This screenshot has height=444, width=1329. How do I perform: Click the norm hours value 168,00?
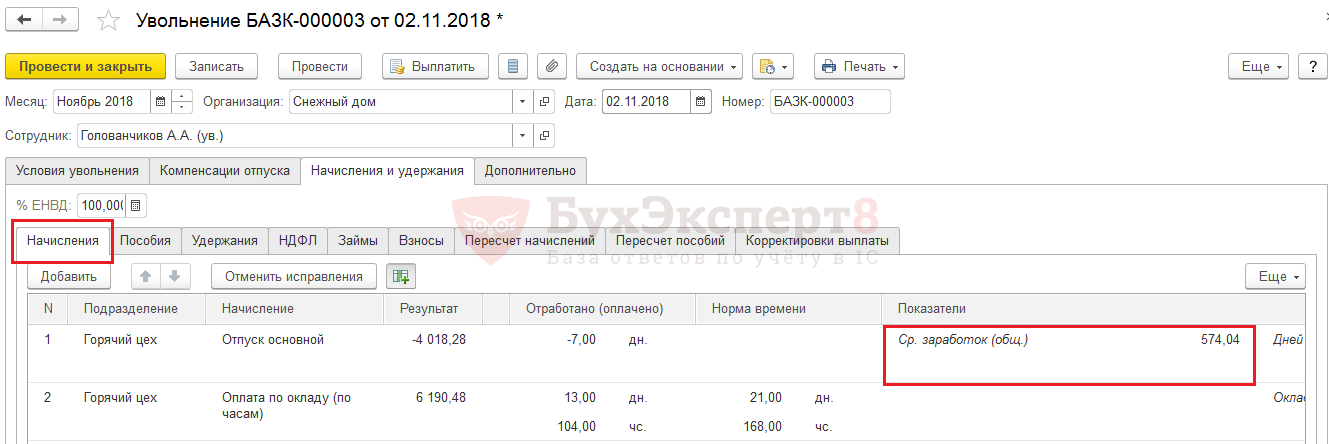[761, 426]
